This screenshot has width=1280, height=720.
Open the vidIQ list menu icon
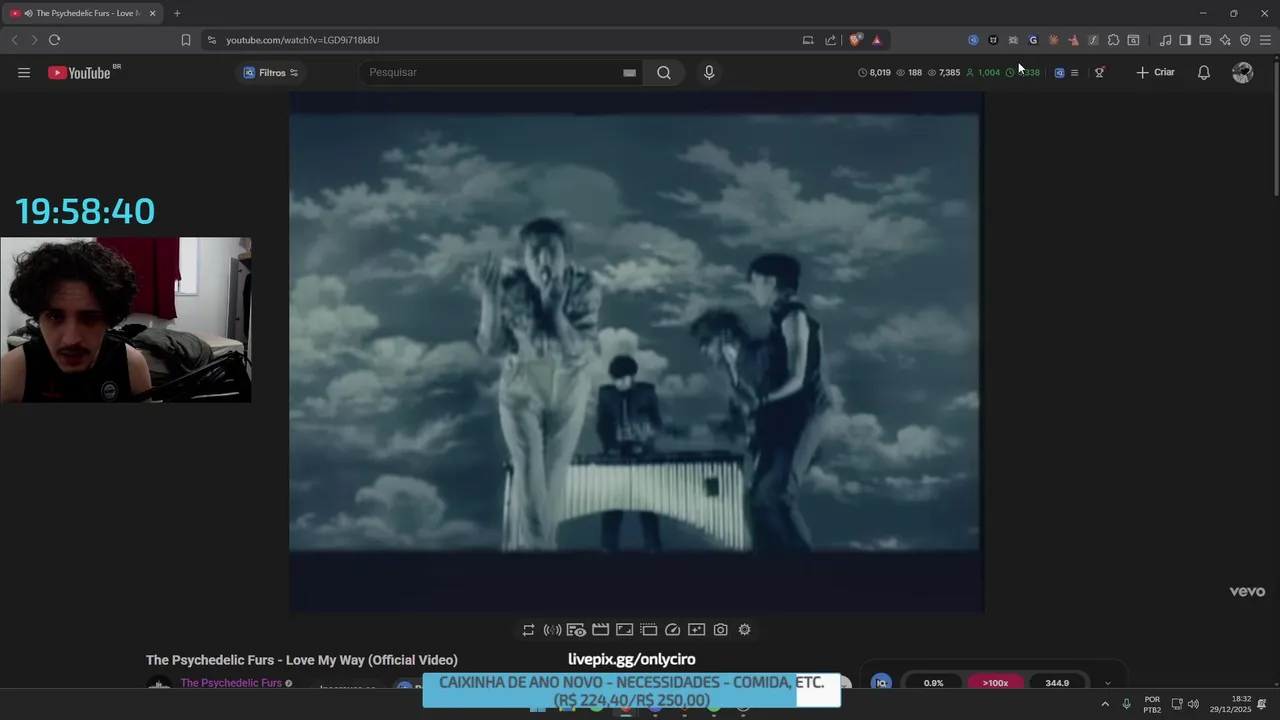(x=1074, y=72)
